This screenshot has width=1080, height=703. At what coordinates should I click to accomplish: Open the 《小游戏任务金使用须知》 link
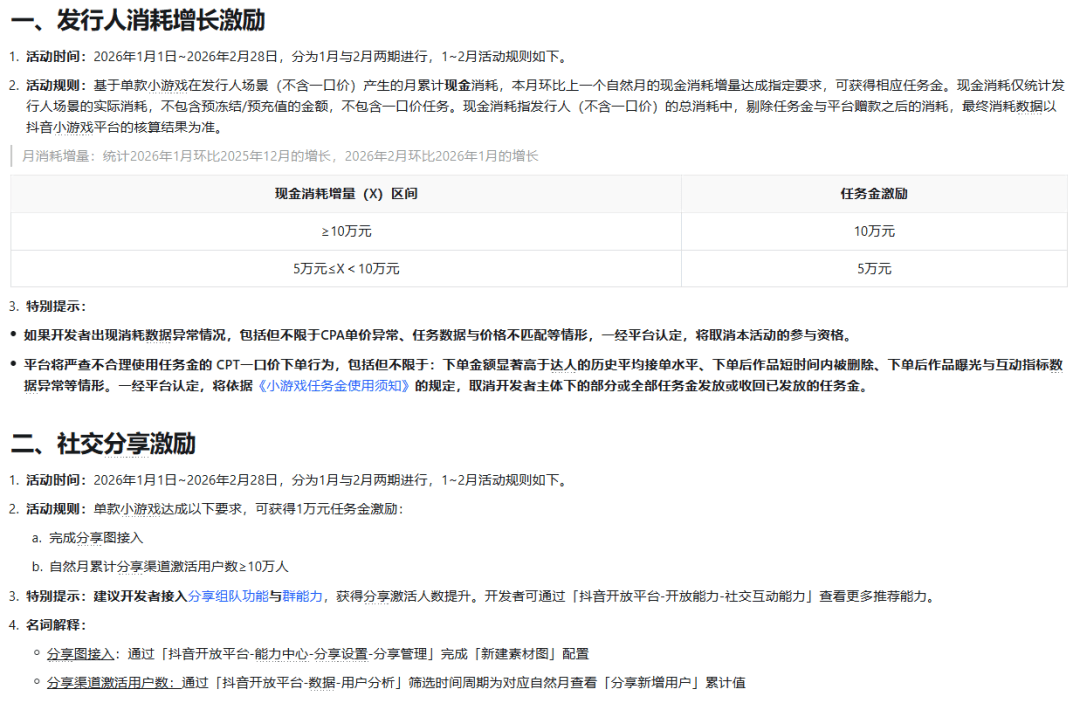click(334, 386)
